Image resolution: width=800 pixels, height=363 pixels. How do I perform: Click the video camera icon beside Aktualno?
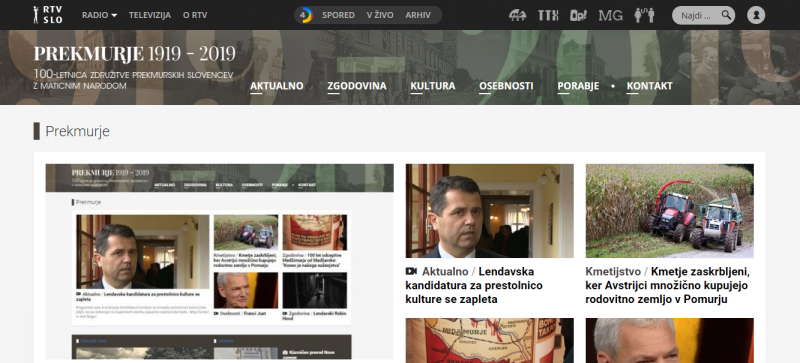411,272
